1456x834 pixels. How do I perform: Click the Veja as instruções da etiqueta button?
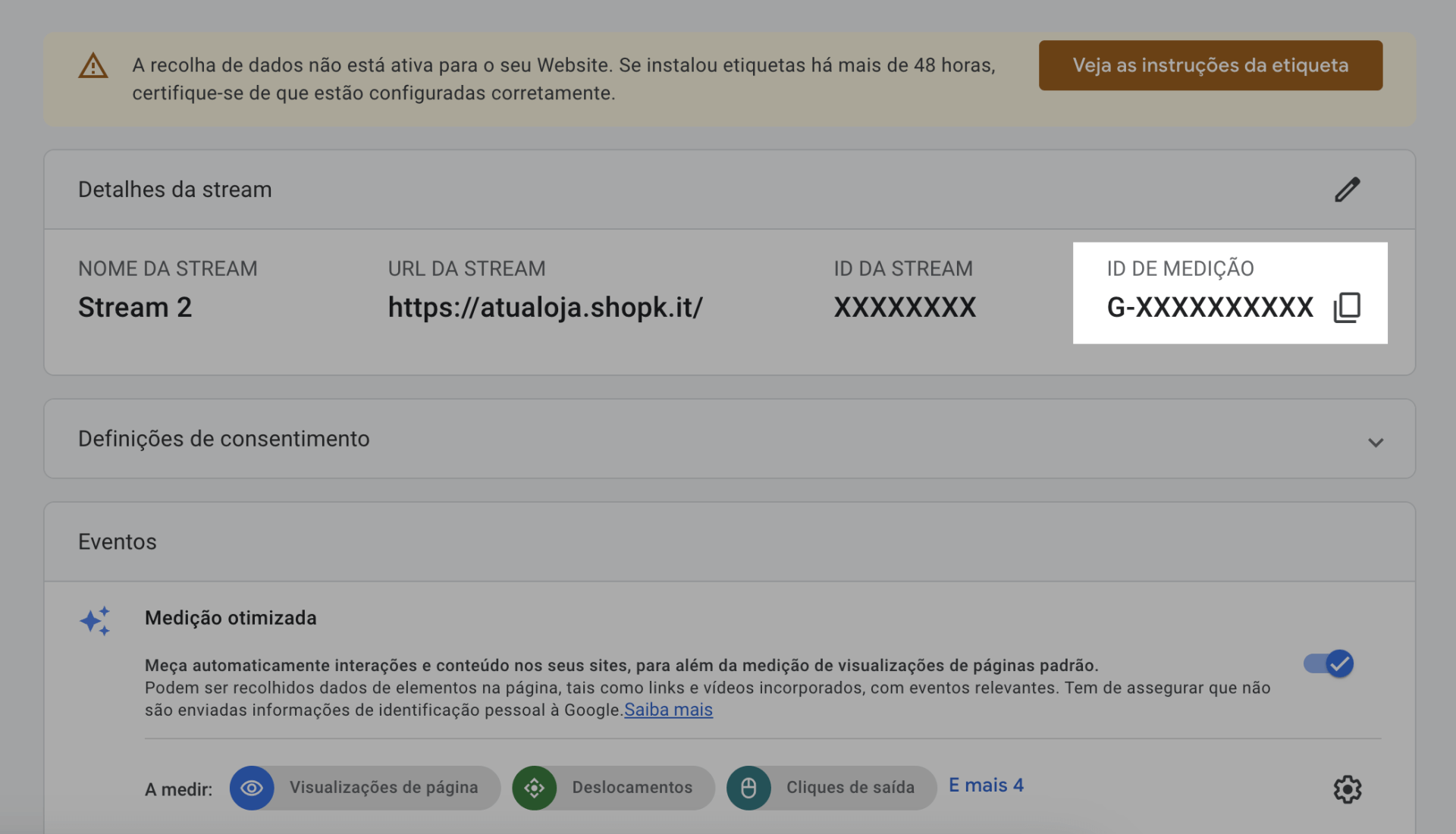(1210, 65)
